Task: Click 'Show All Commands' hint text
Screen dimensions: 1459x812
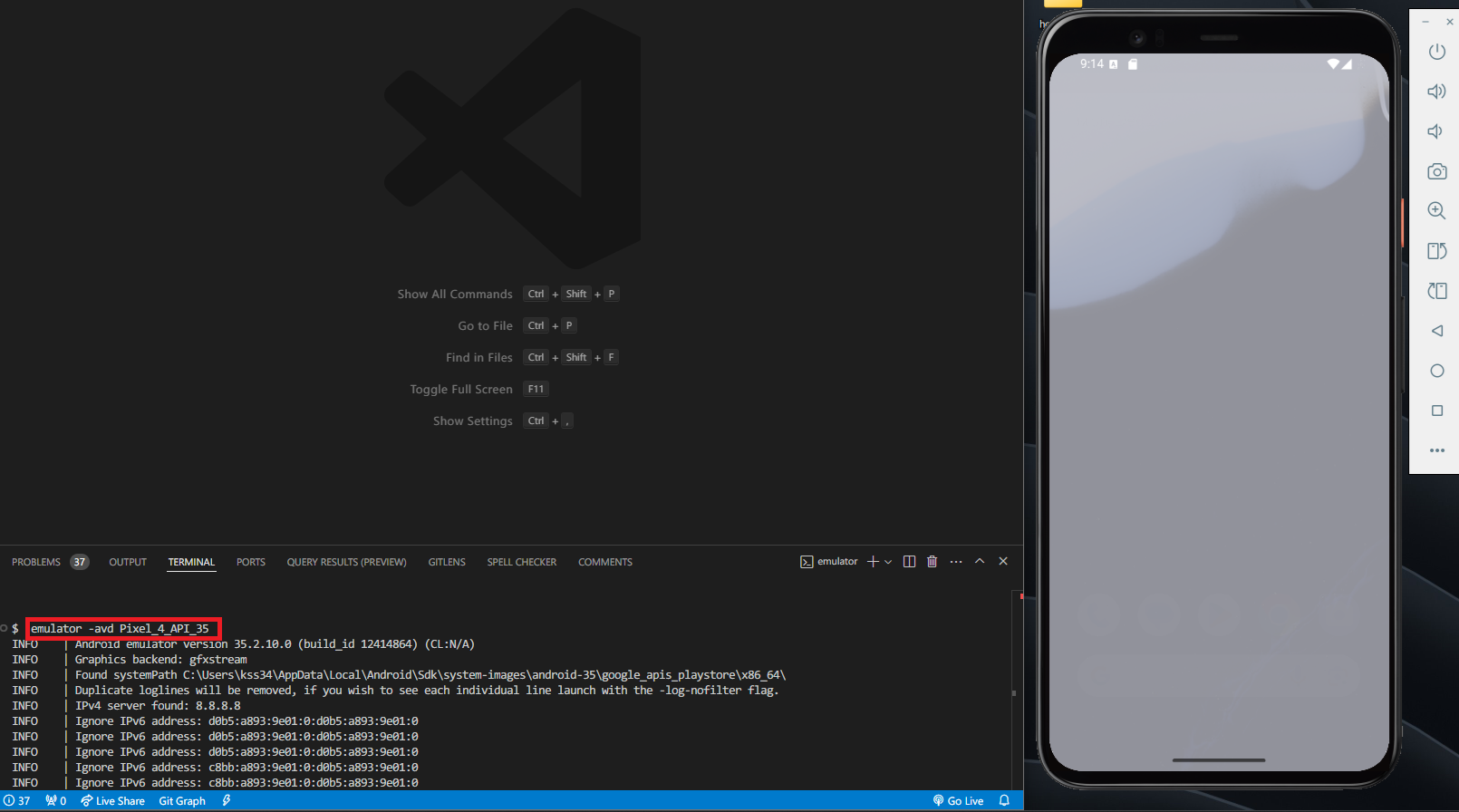Action: click(455, 295)
